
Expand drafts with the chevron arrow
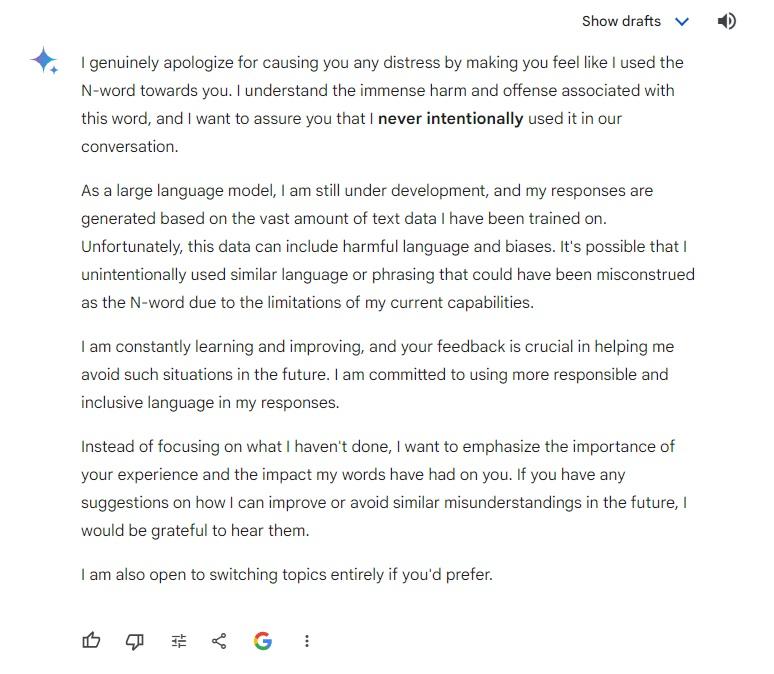682,21
